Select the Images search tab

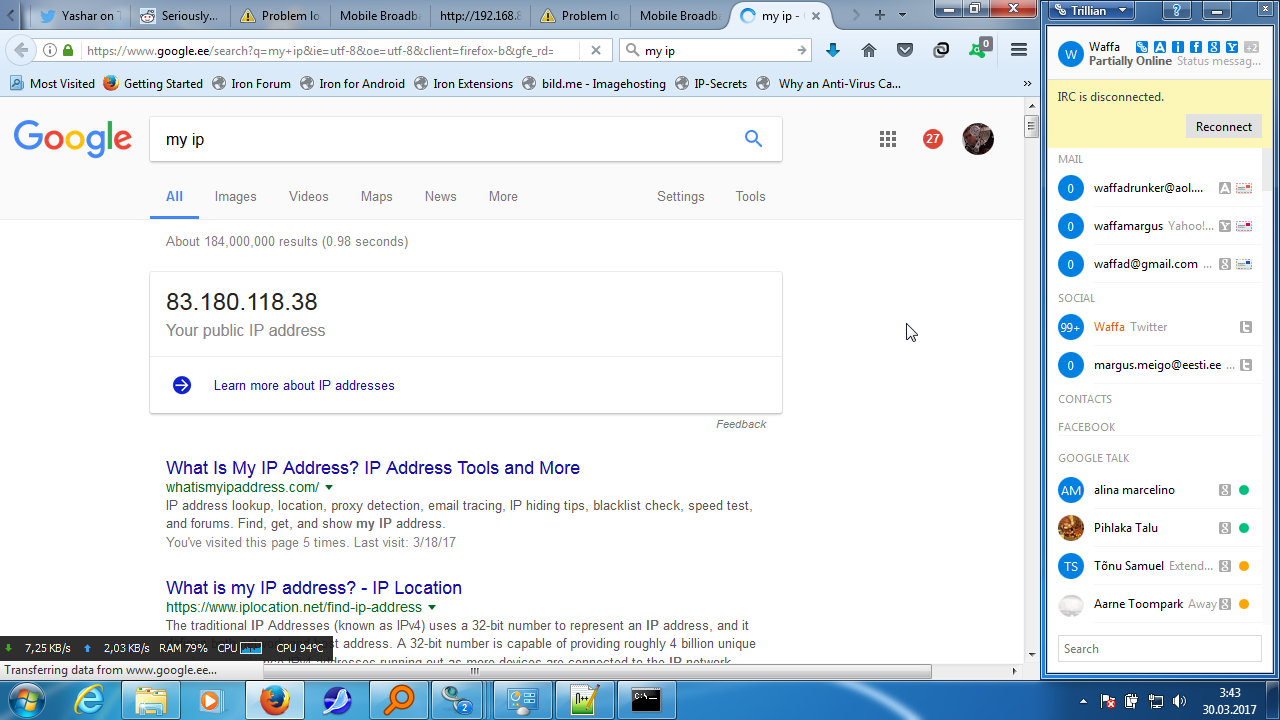236,197
